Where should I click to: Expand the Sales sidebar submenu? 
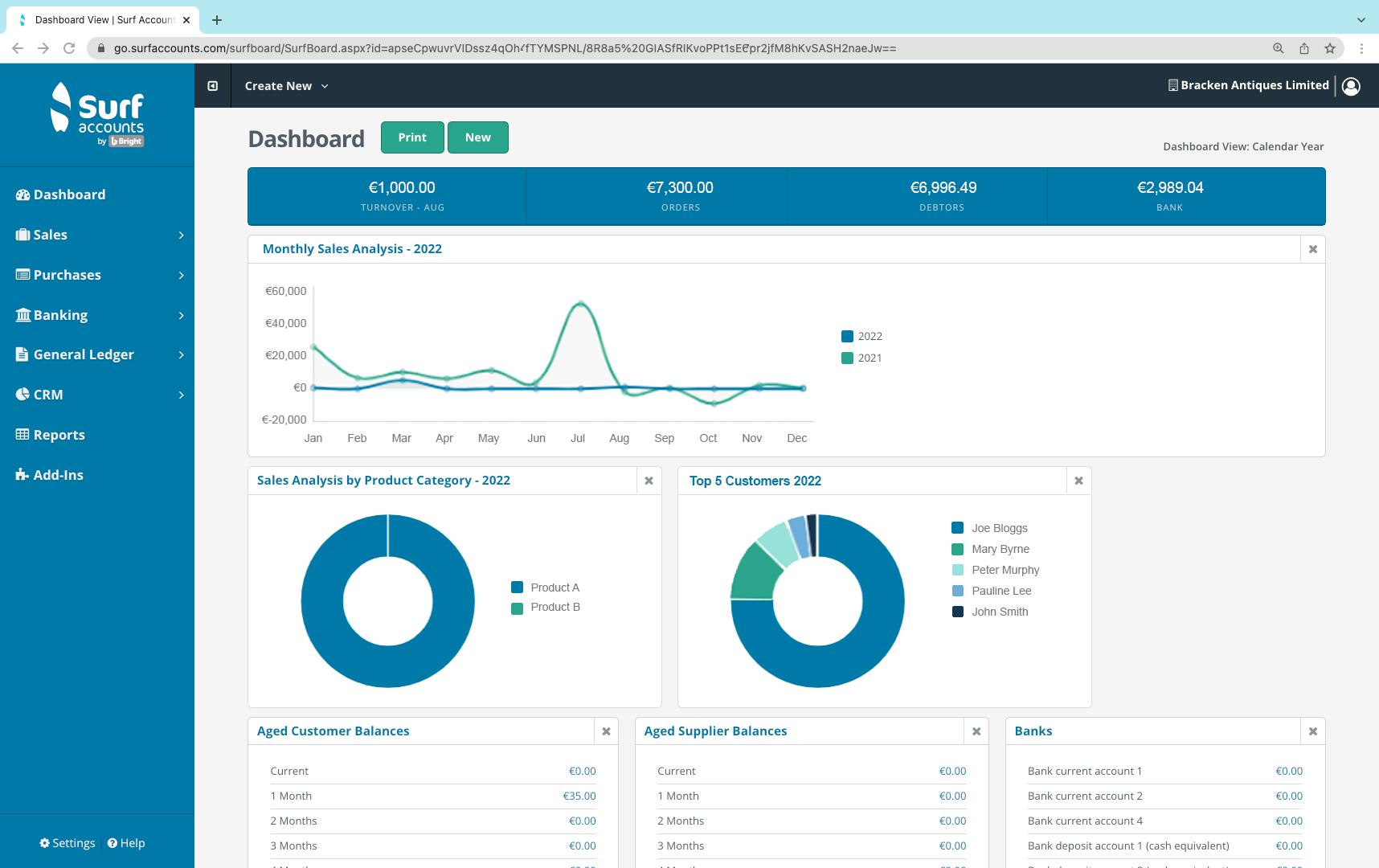pyautogui.click(x=180, y=234)
